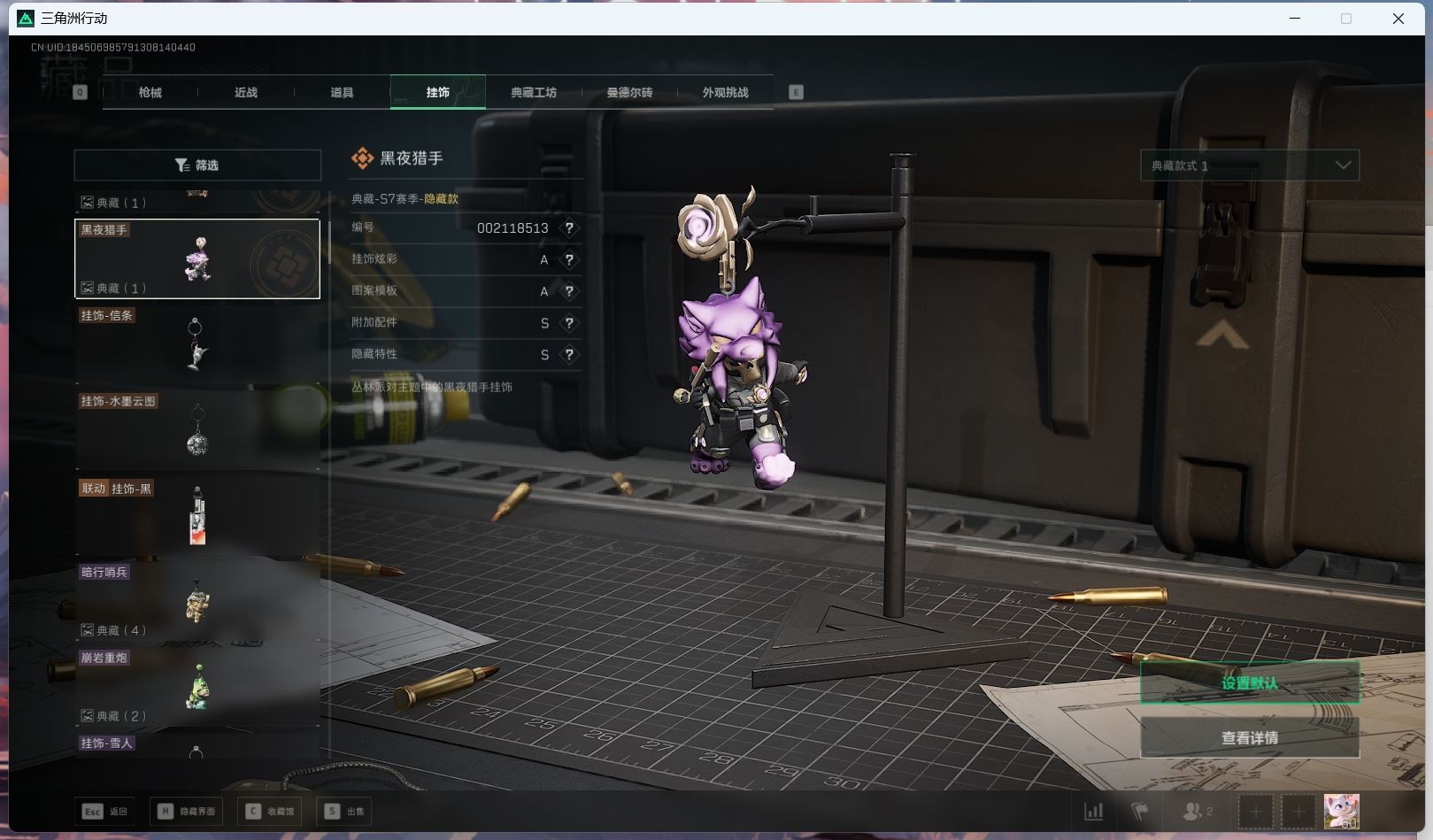Click the 查看详情 button

click(1249, 737)
